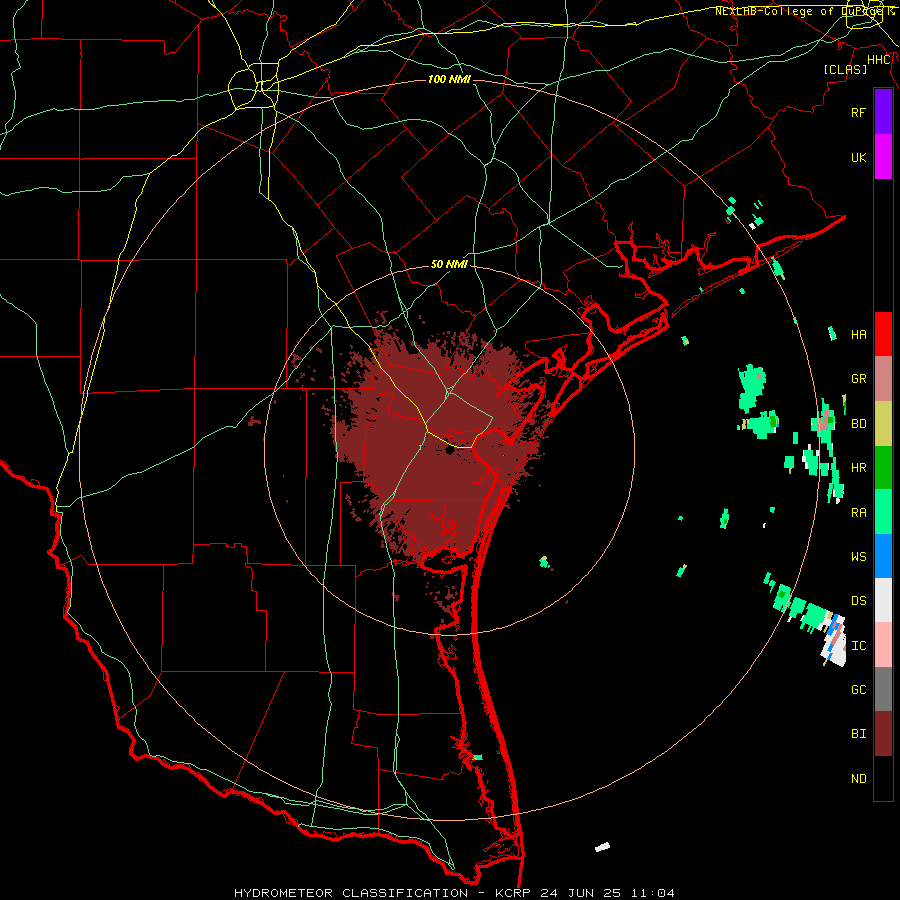900x900 pixels.
Task: Click the ND legend label
Action: pos(858,778)
